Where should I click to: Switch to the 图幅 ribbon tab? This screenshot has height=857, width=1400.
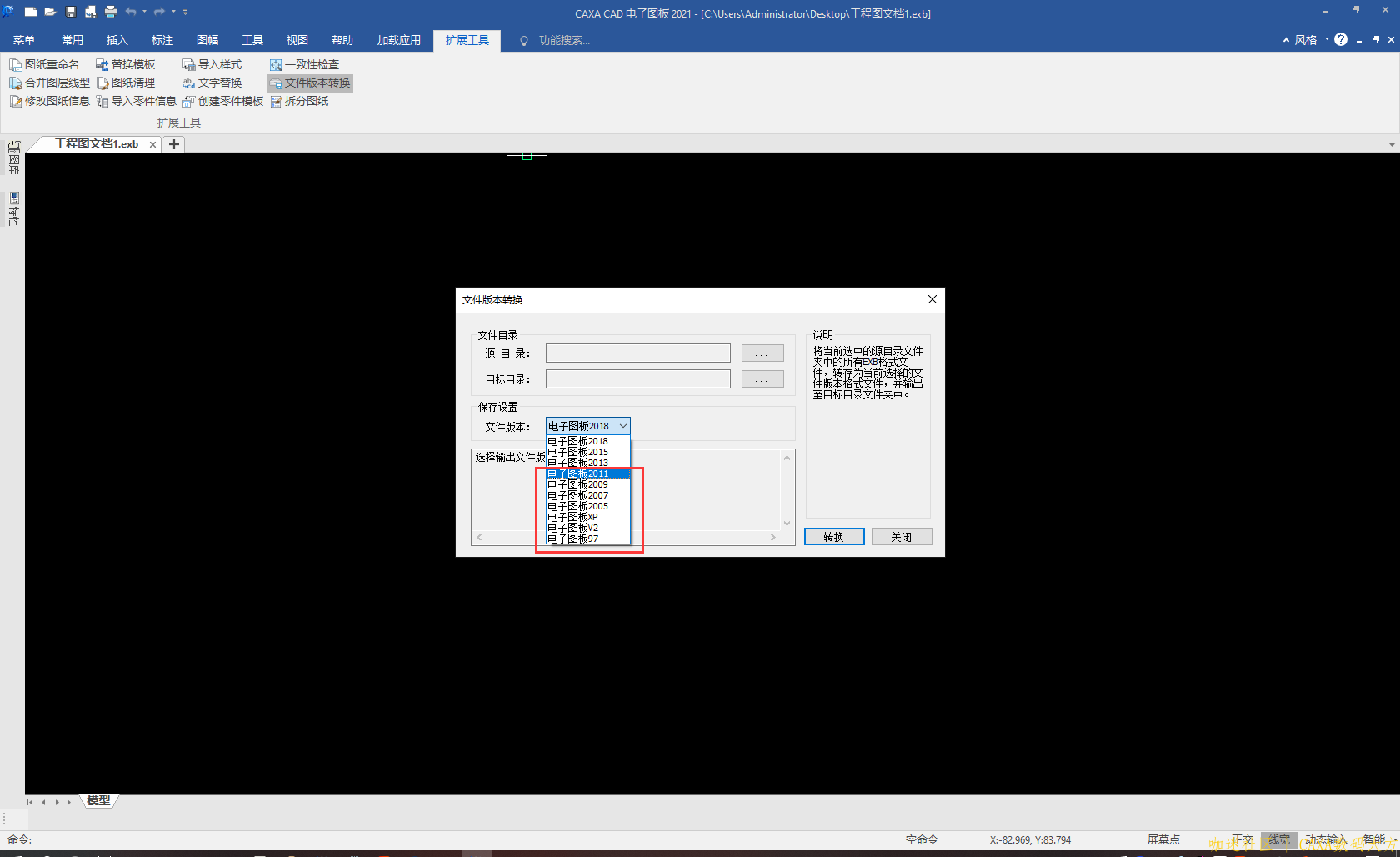point(207,40)
